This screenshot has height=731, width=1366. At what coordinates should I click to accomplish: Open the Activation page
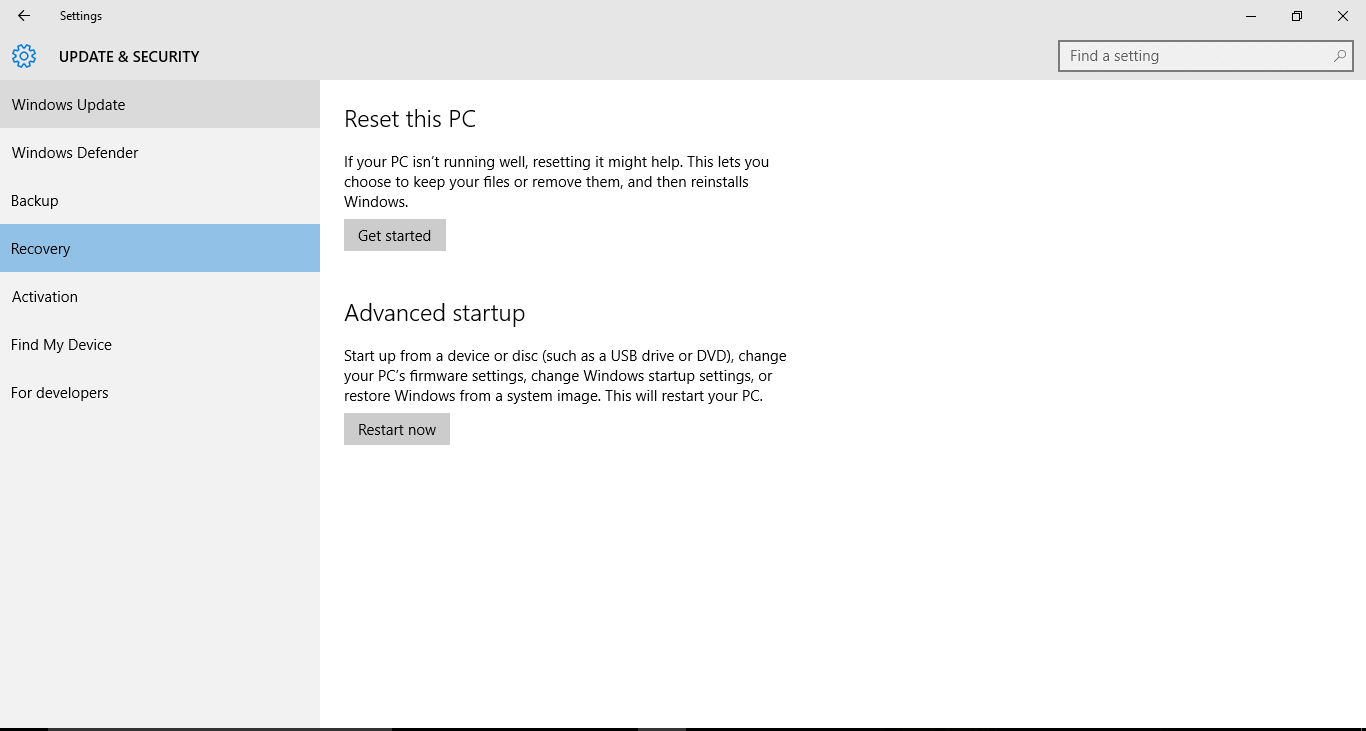pyautogui.click(x=44, y=296)
